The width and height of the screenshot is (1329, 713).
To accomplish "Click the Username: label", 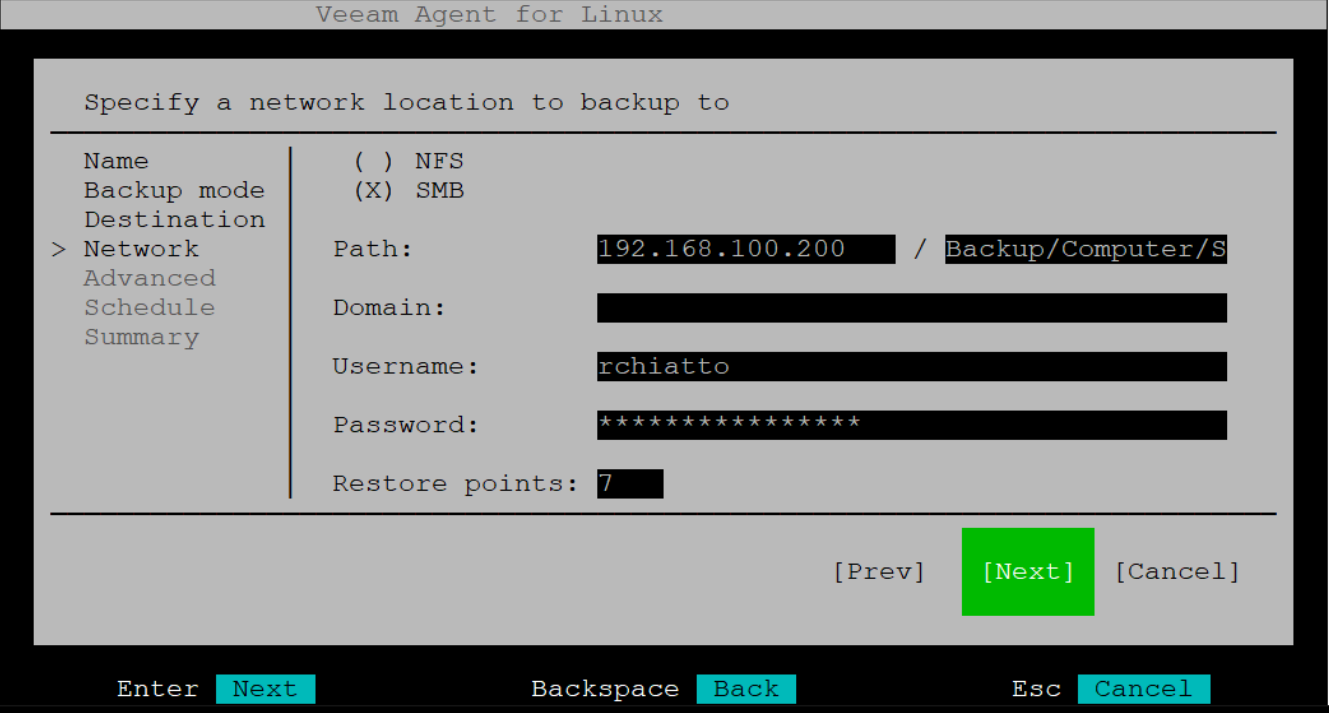I will point(406,367).
